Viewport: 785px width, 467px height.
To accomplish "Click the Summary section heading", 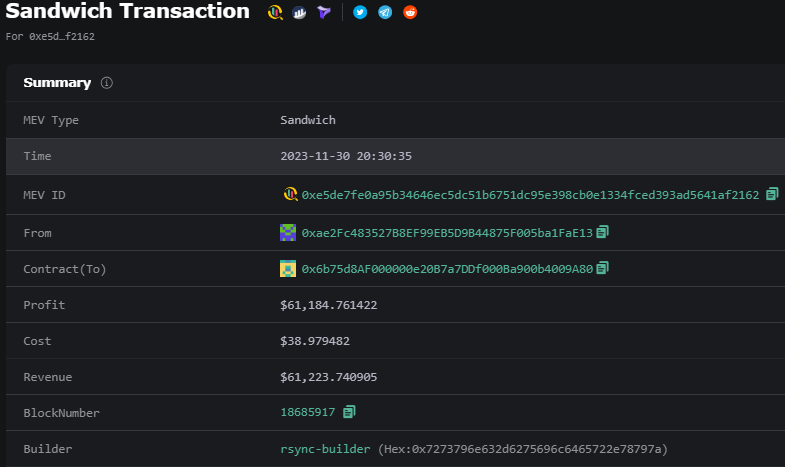I will [x=57, y=83].
